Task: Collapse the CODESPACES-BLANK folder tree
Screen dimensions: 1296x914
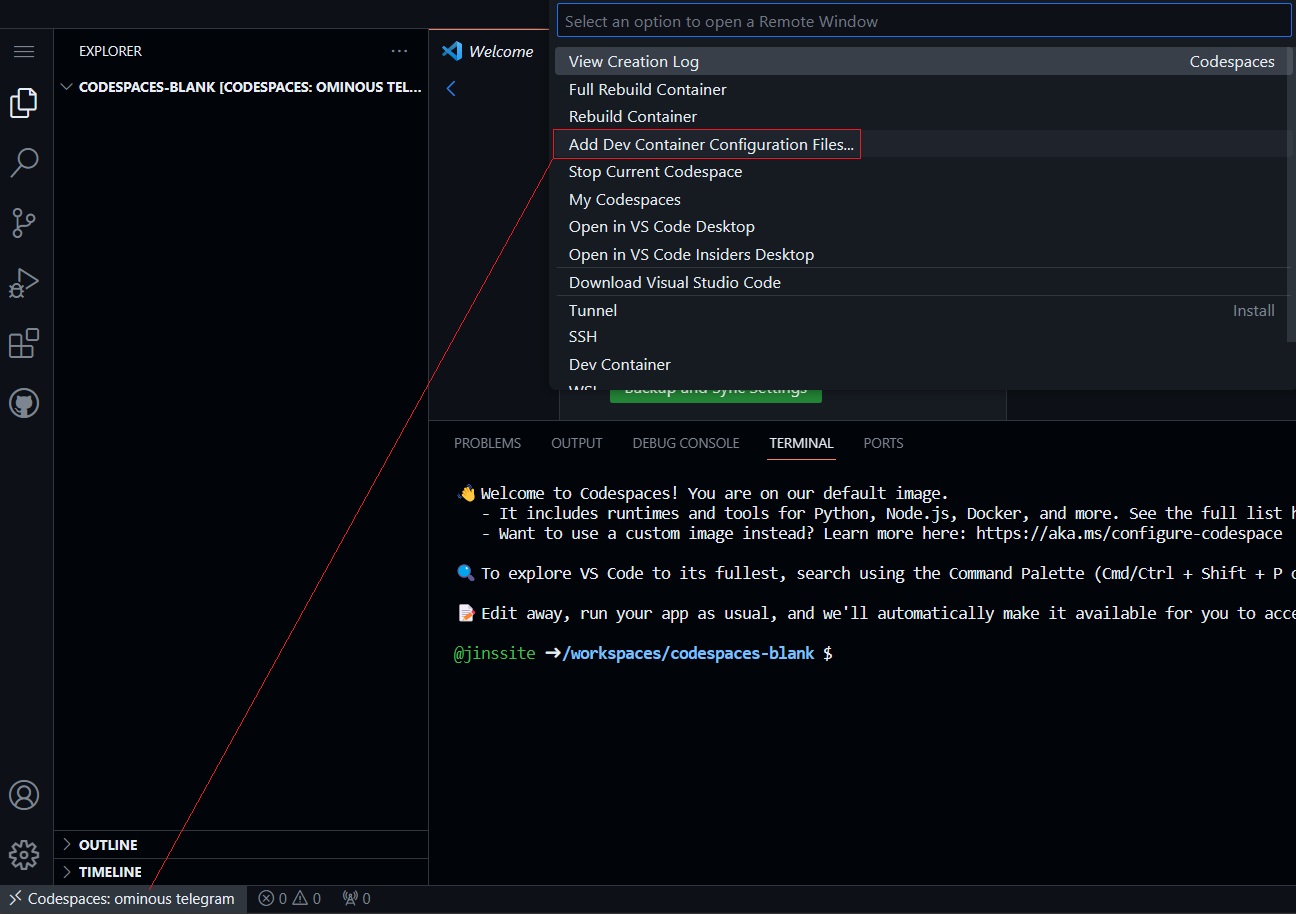Action: point(66,86)
